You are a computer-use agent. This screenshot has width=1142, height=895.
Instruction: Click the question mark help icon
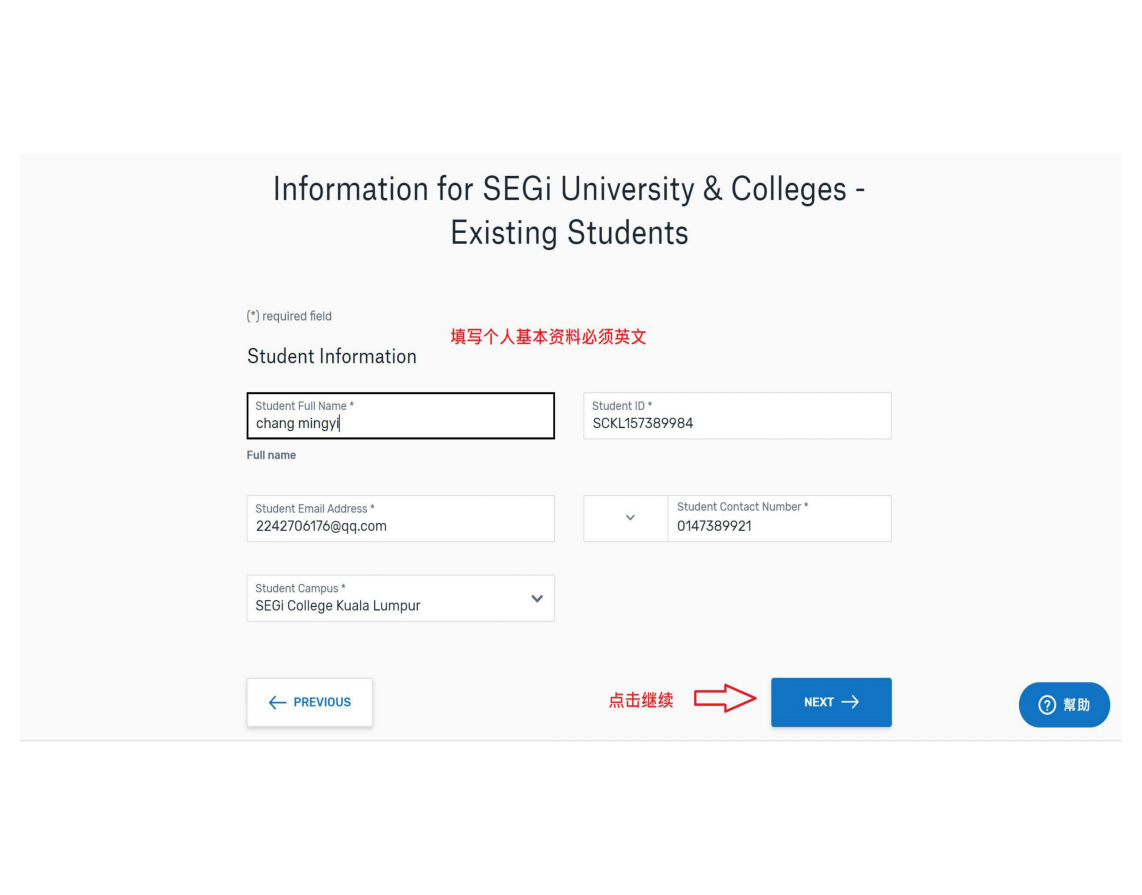(x=1047, y=705)
